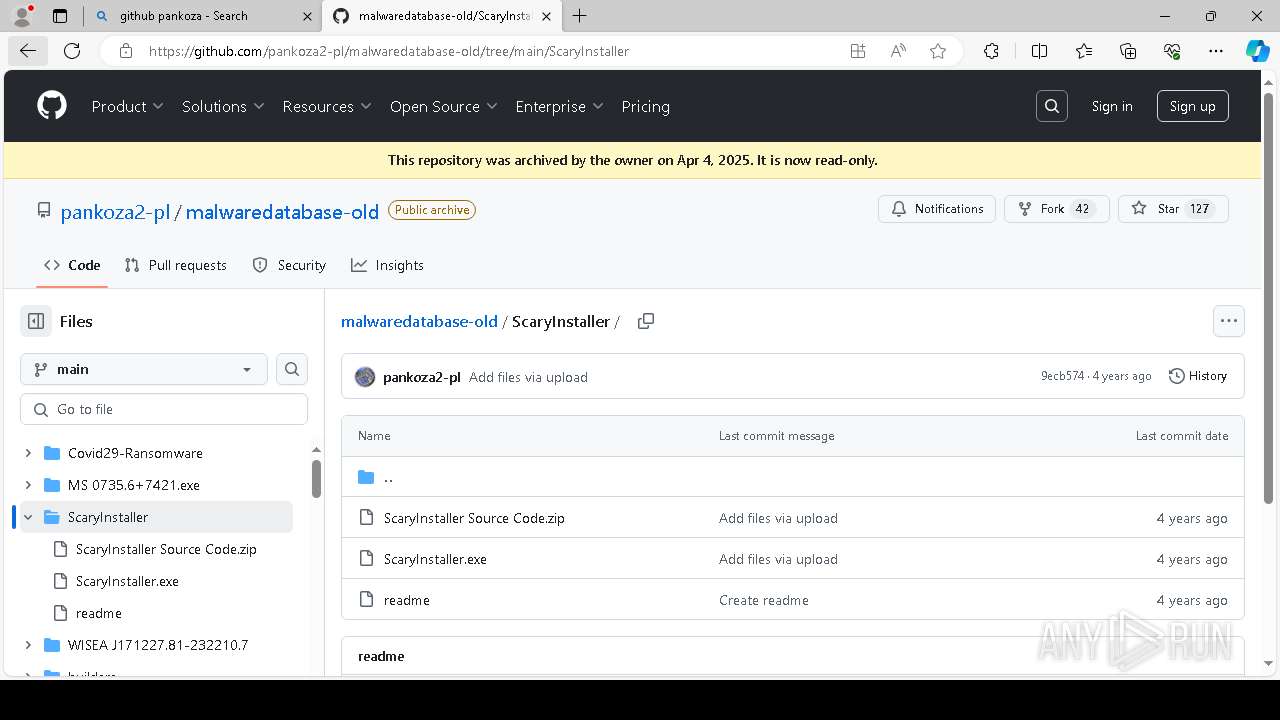The height and width of the screenshot is (720, 1280).
Task: Switch to the Insights tab
Action: click(388, 265)
